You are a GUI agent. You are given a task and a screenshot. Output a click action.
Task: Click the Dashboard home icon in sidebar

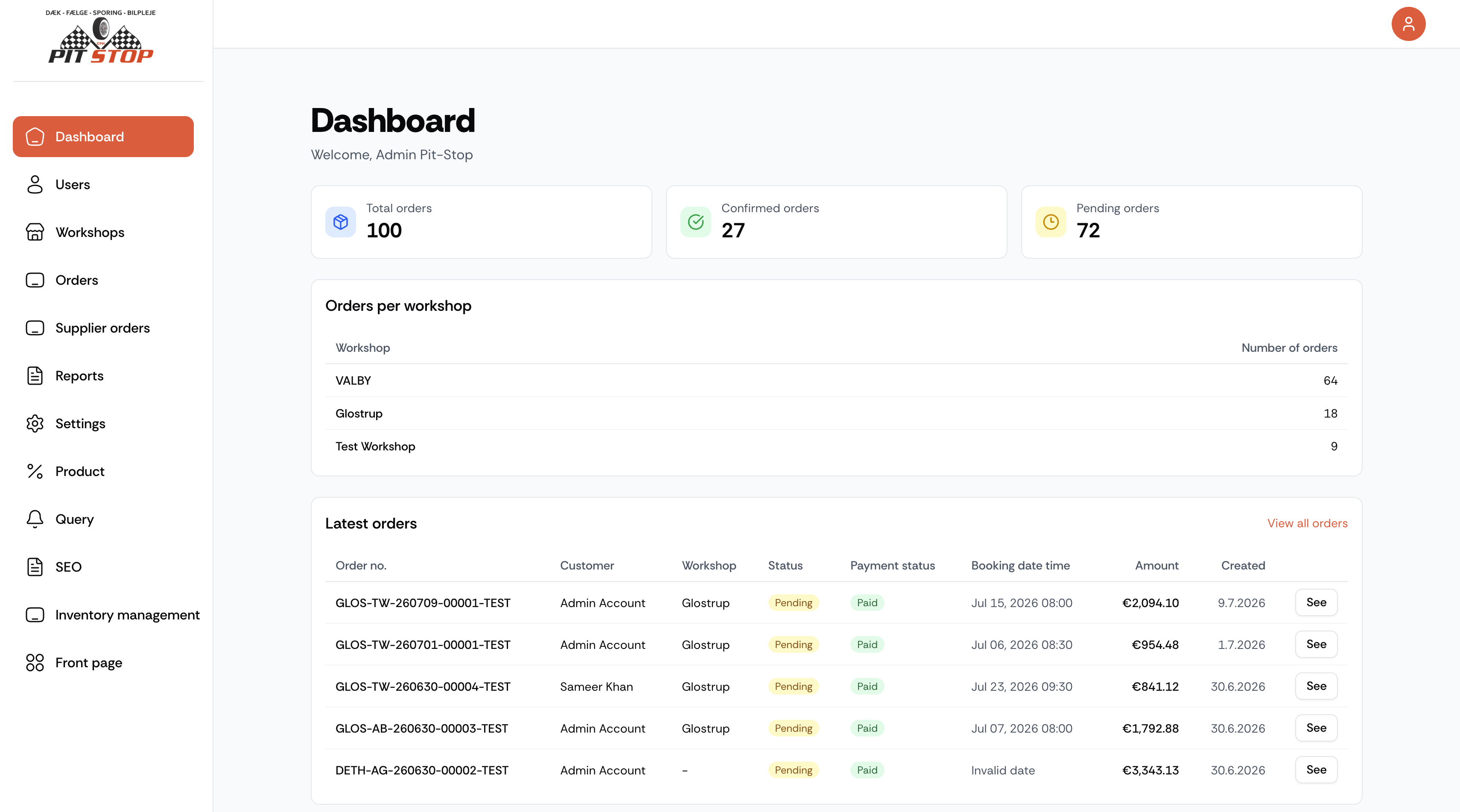pyautogui.click(x=35, y=137)
